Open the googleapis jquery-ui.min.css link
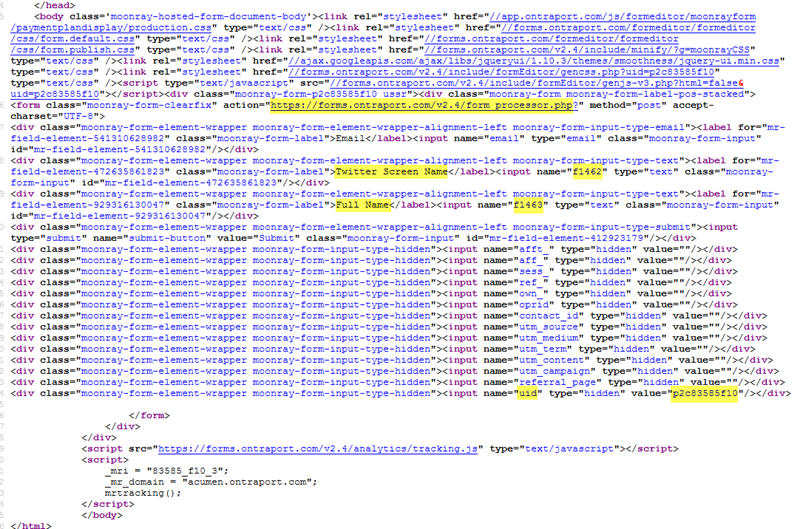Screen dimensions: 800x529 534,61
